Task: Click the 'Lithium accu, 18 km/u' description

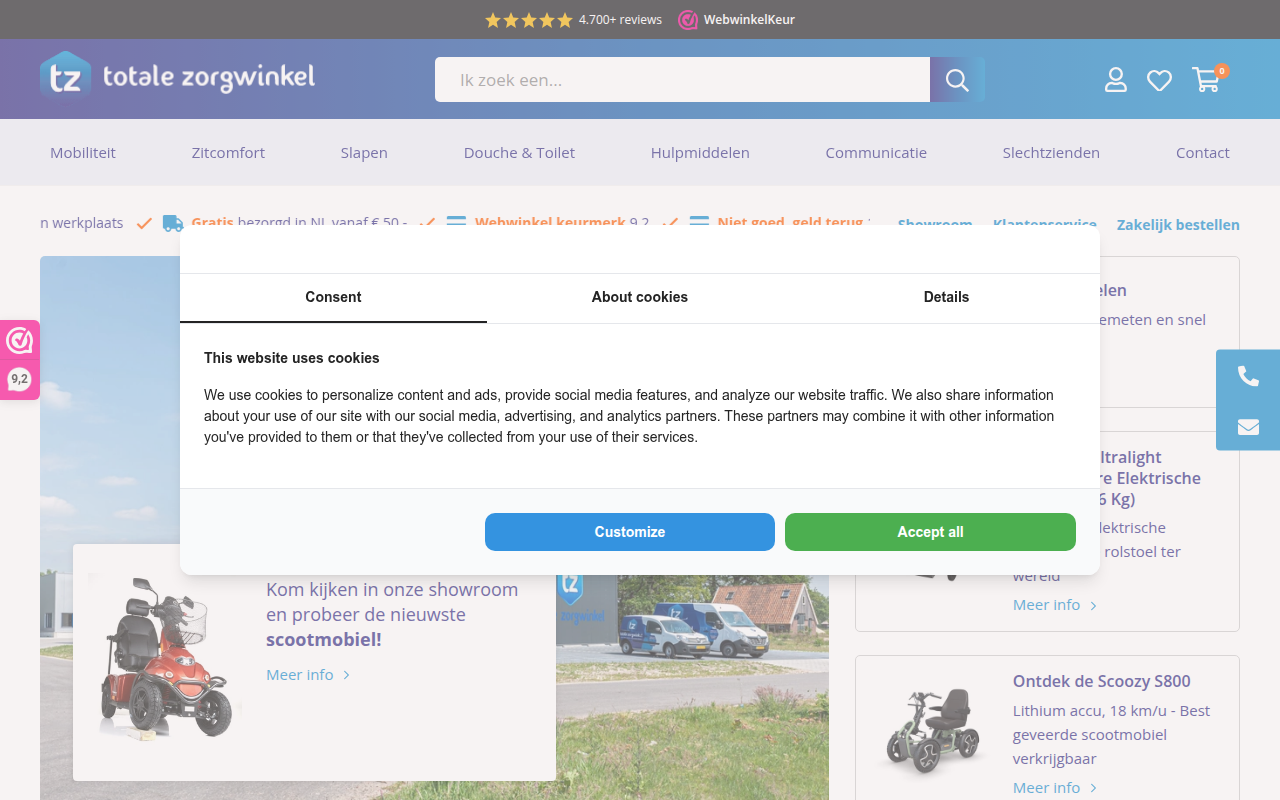Action: pyautogui.click(x=1111, y=735)
